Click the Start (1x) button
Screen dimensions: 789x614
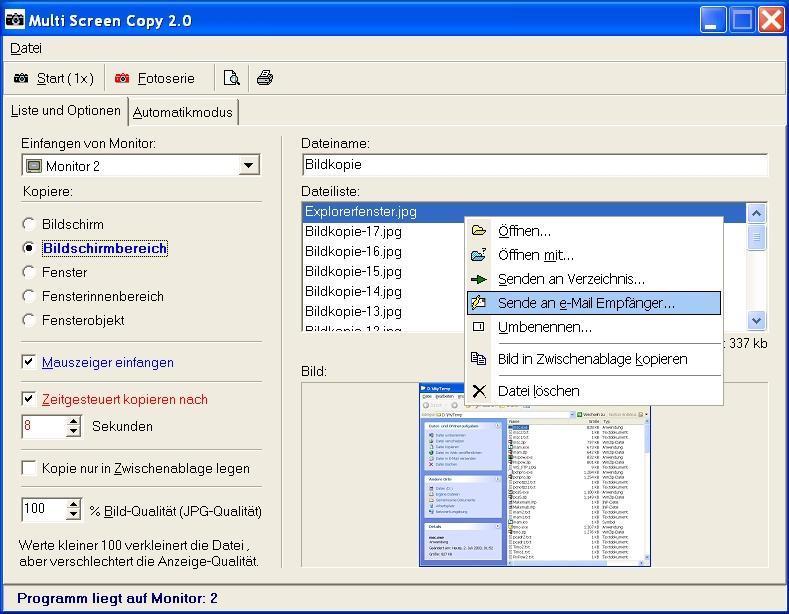(54, 78)
